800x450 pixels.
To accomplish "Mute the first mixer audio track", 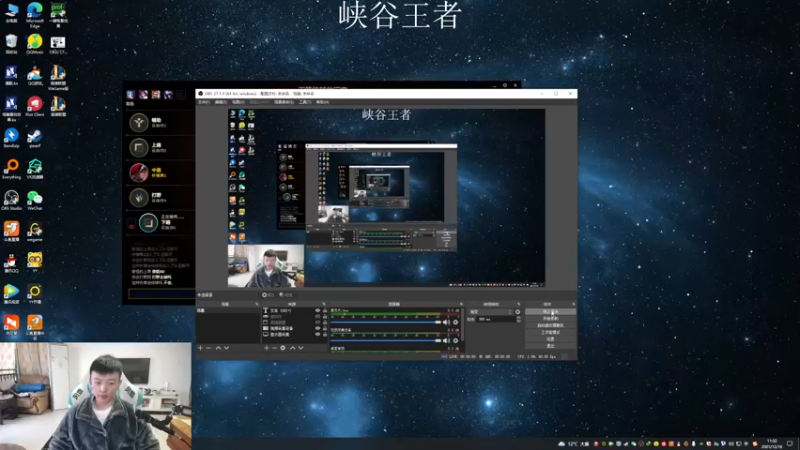I will pyautogui.click(x=446, y=322).
